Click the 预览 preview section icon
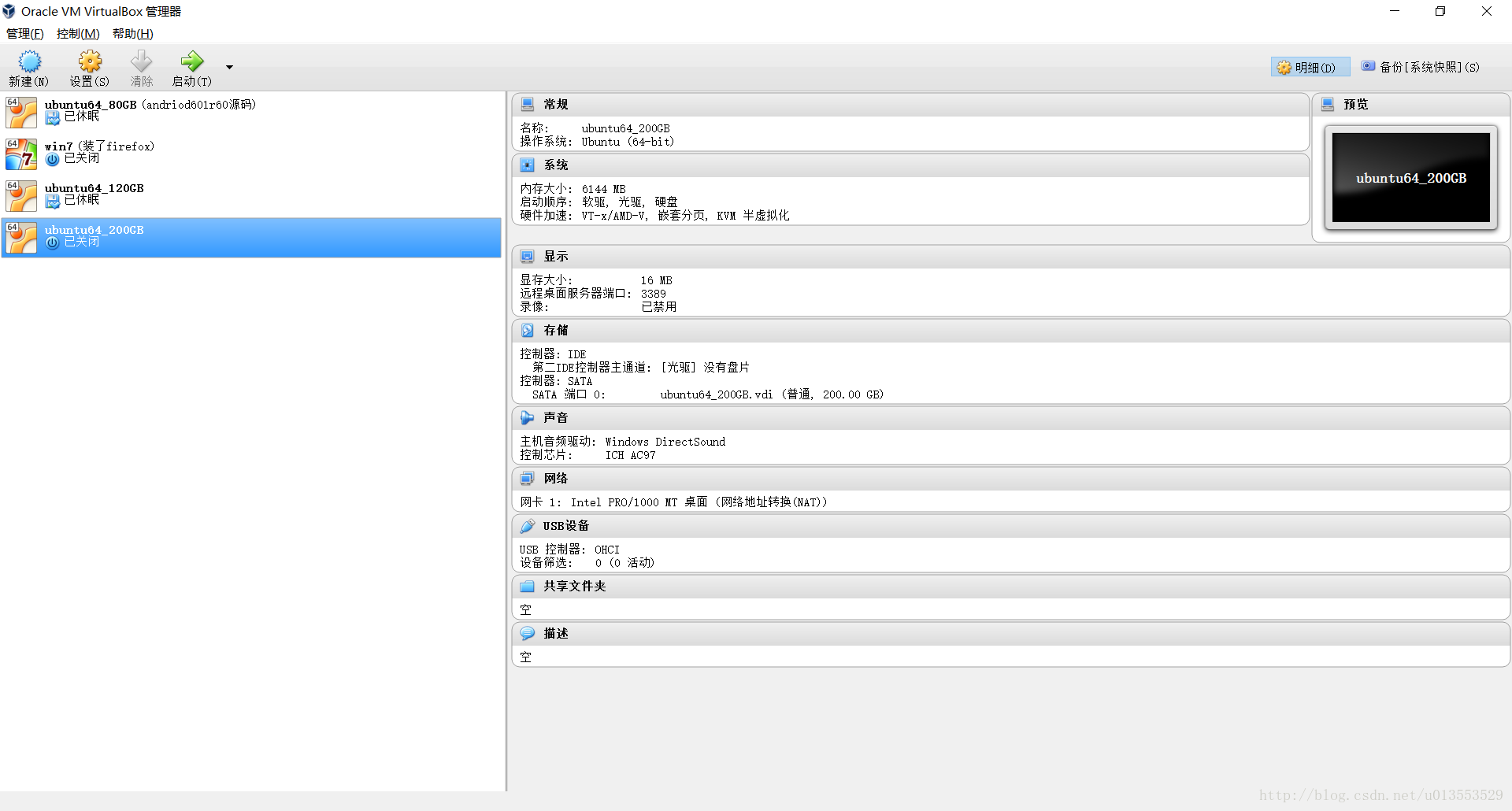The width and height of the screenshot is (1512, 811). 1328,105
